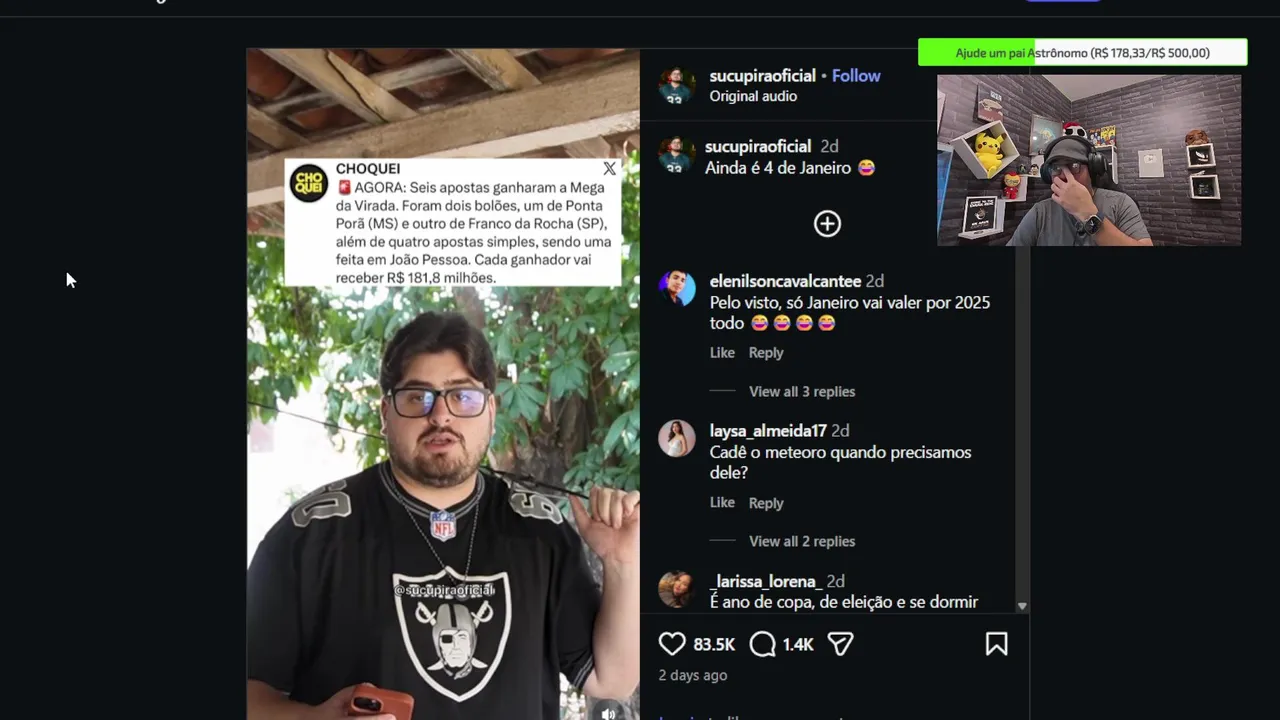This screenshot has width=1280, height=720.
Task: Follow sucupiraoficial
Action: (856, 76)
